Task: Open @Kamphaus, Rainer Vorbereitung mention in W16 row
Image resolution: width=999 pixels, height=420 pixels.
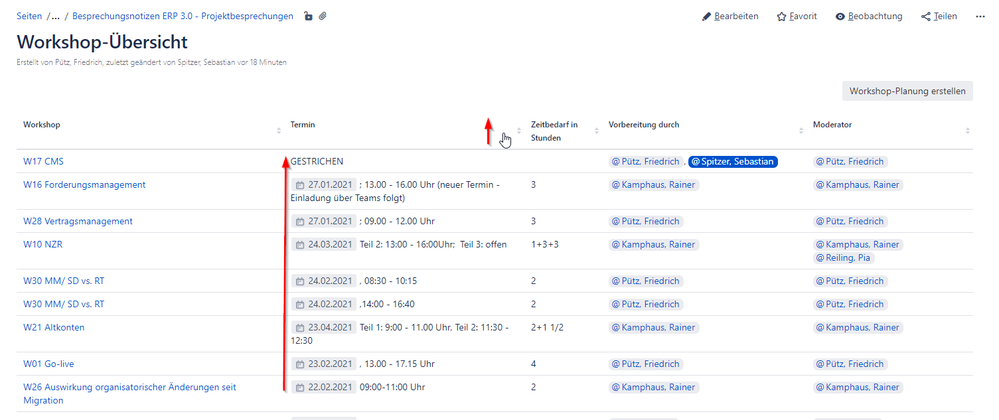Action: tap(654, 185)
